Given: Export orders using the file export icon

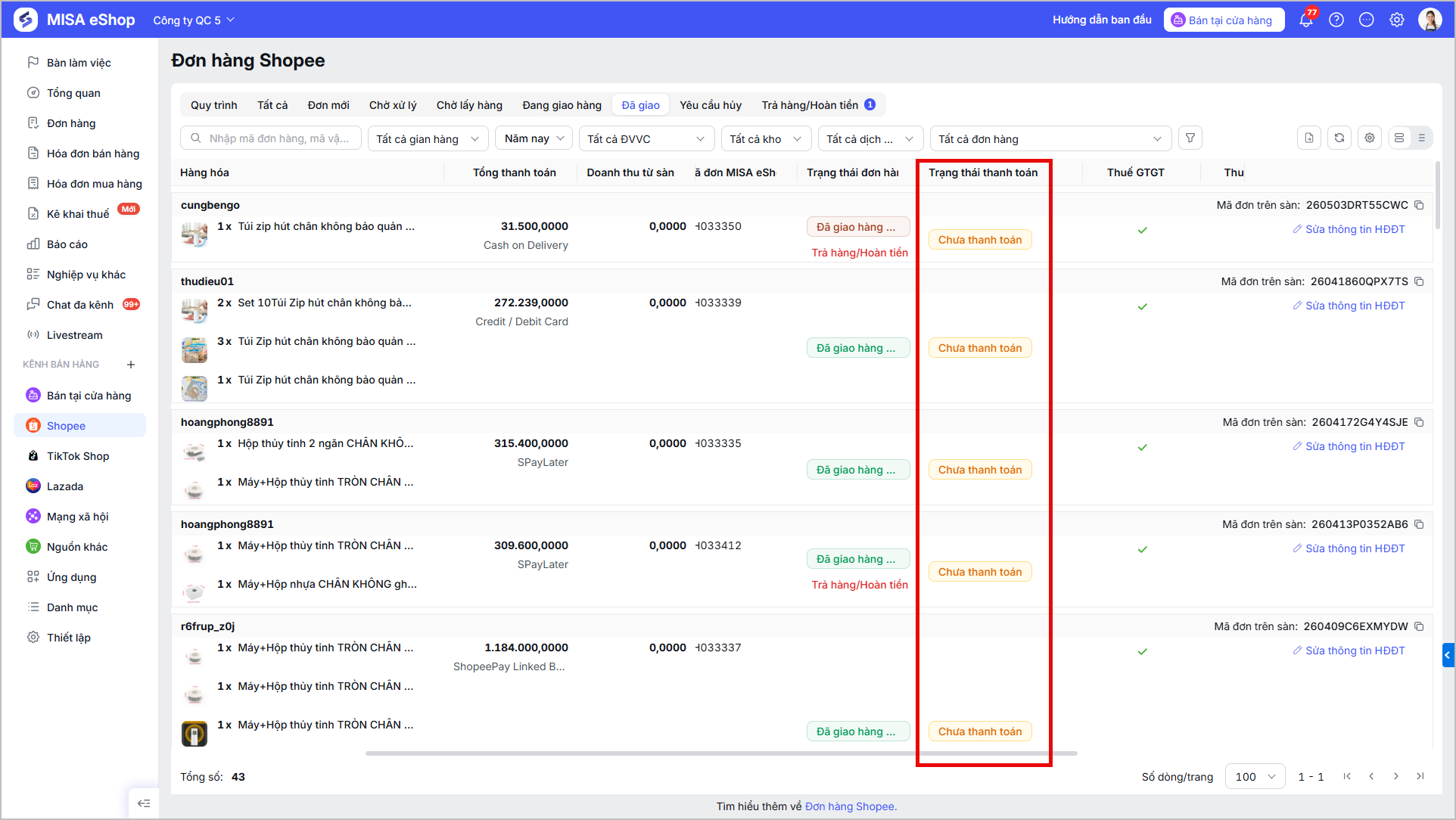Looking at the screenshot, I should tap(1309, 138).
